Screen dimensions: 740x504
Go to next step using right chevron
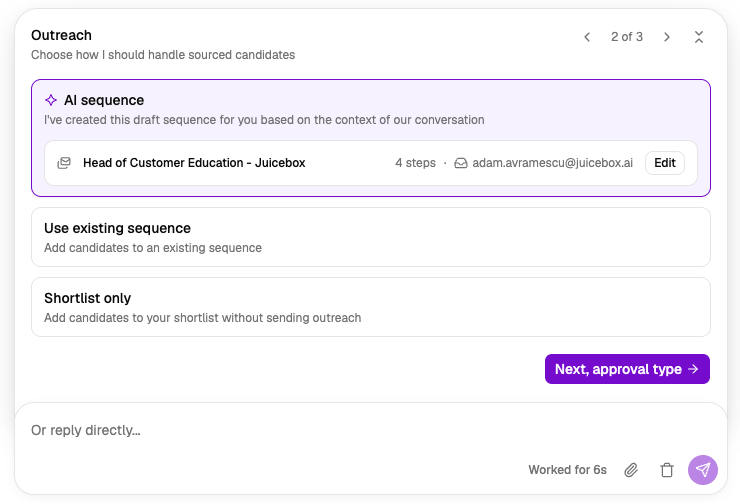click(666, 37)
